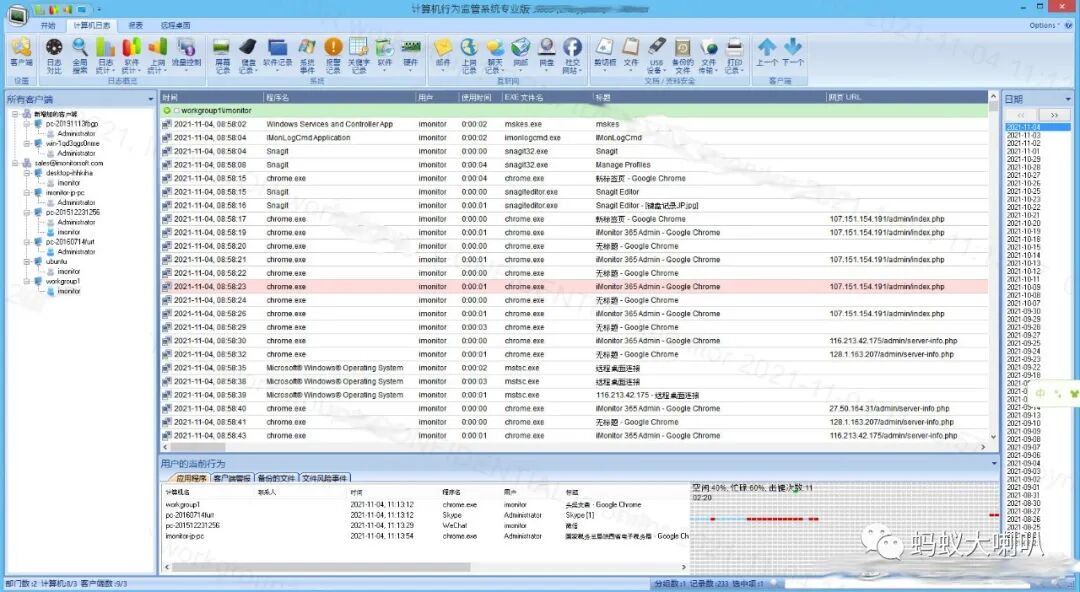
Task: Open 软件记录 software records
Action: 278,52
